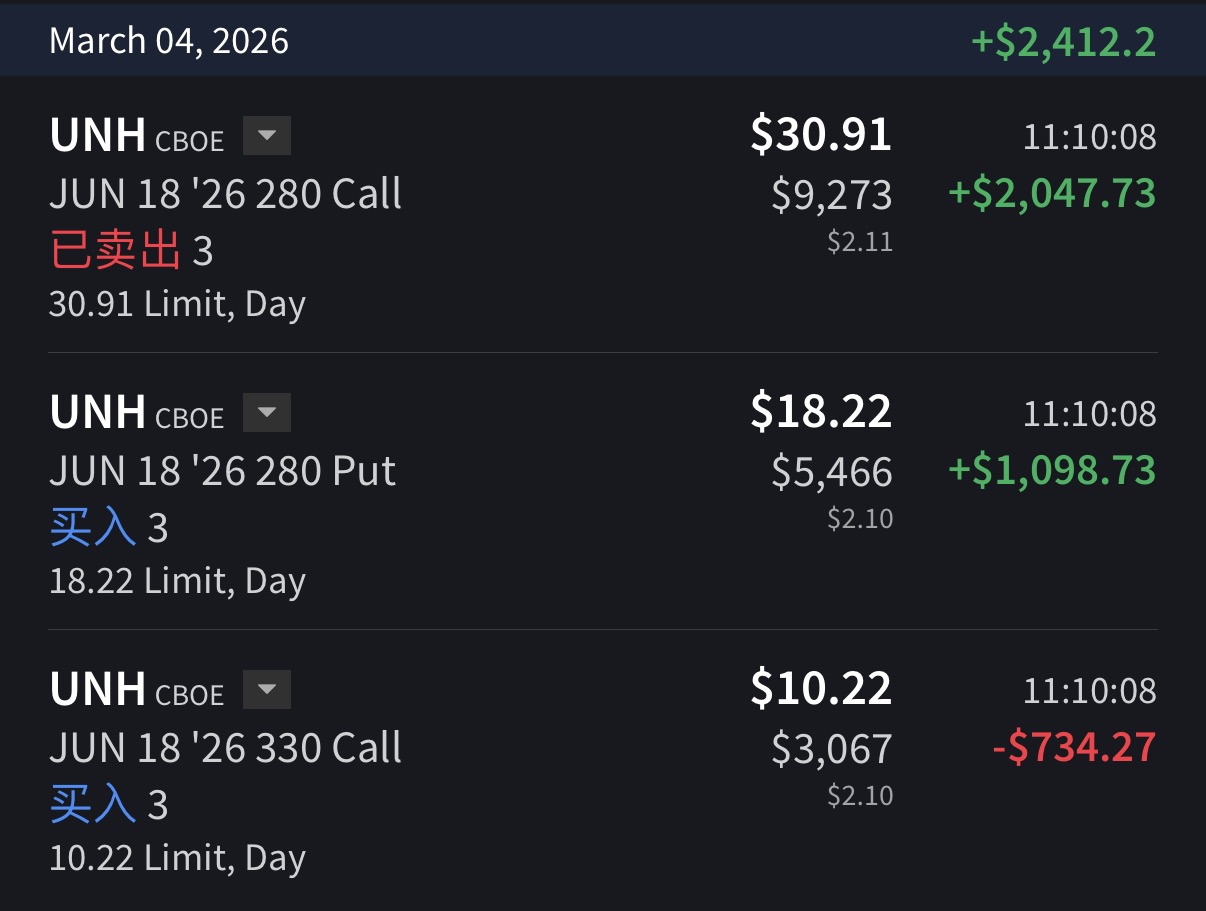Click 买入 label on the 330 Call trade
The width and height of the screenshot is (1206, 911).
(x=93, y=804)
